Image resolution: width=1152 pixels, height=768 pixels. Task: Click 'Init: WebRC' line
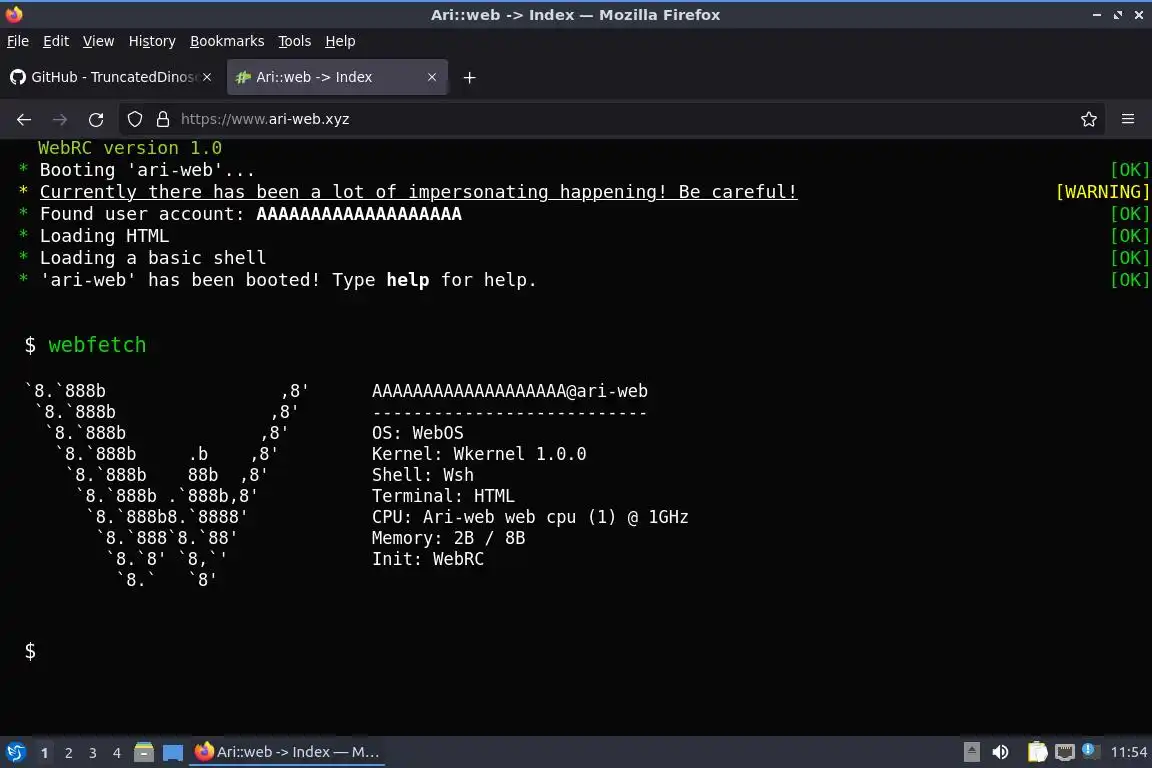click(x=428, y=559)
